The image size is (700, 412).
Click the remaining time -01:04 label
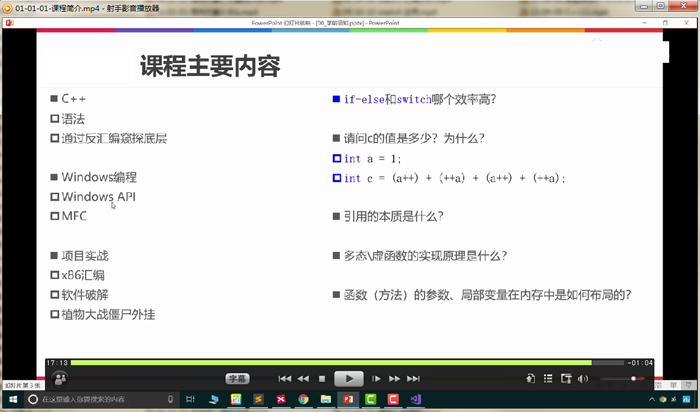(x=640, y=363)
